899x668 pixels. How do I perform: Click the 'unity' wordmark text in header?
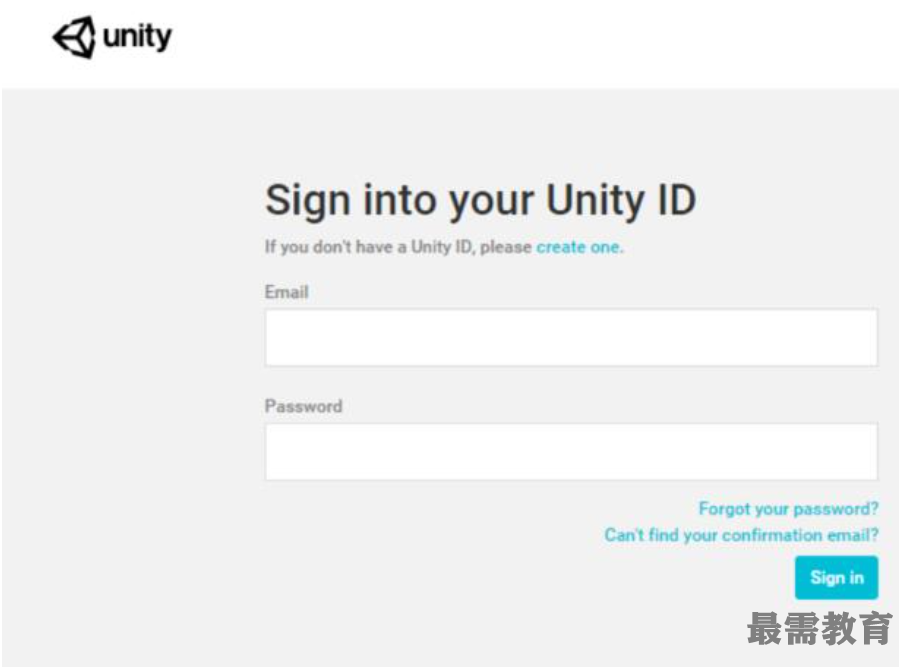tap(137, 37)
